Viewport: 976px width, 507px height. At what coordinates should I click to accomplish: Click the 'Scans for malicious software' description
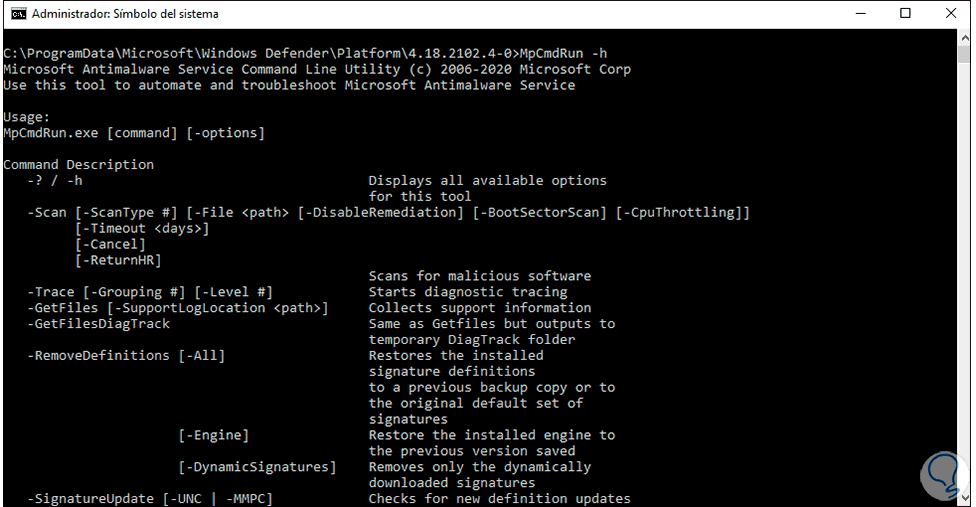pos(479,276)
